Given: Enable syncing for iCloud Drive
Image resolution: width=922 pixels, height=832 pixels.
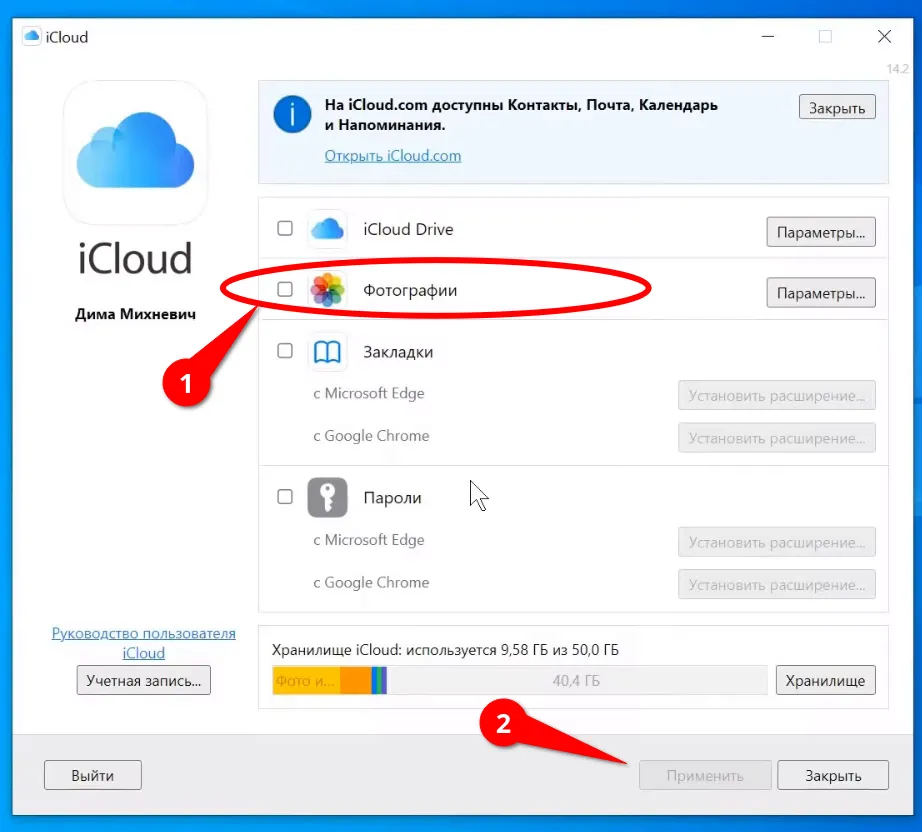Looking at the screenshot, I should (285, 229).
